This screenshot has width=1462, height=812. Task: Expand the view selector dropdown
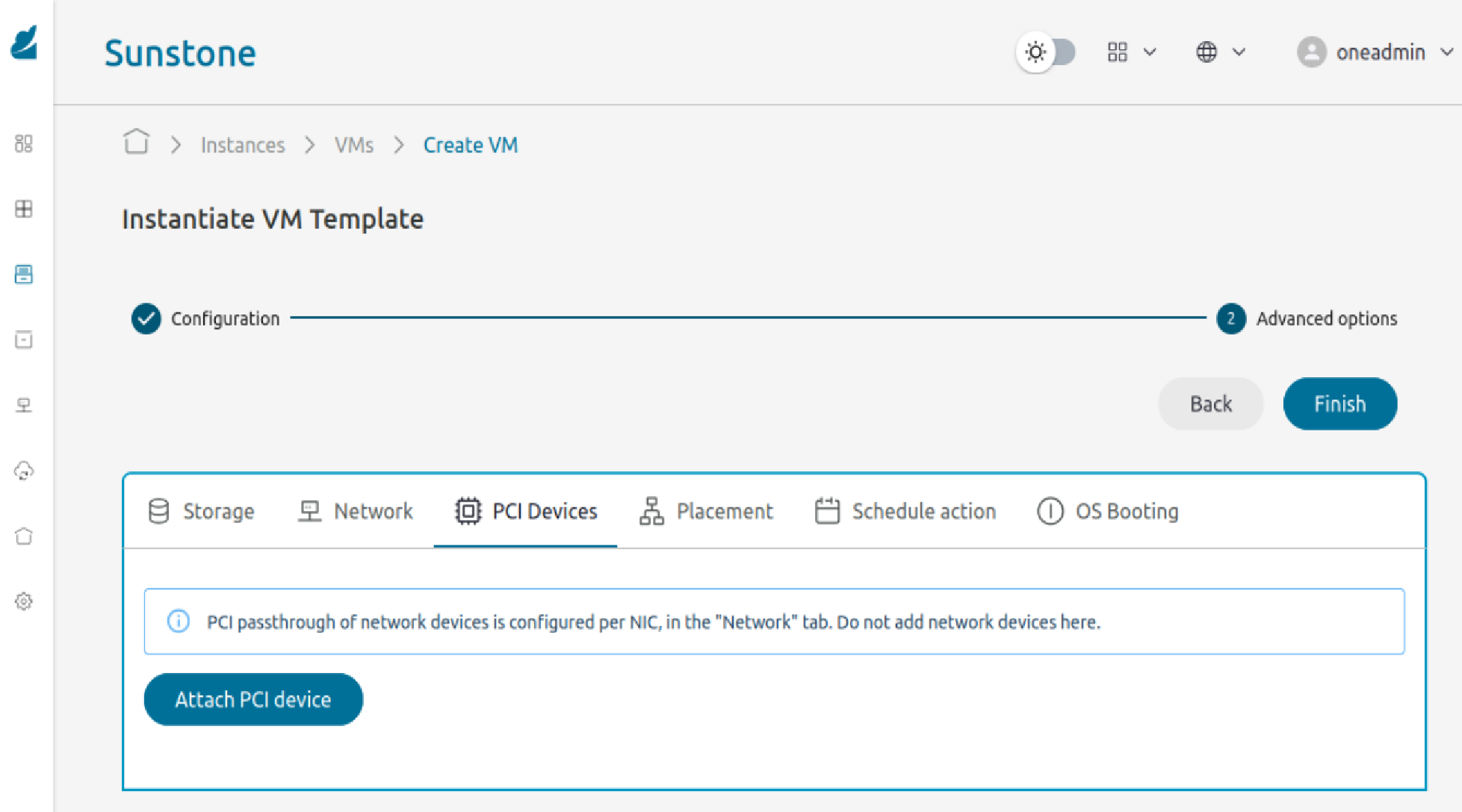[1131, 52]
